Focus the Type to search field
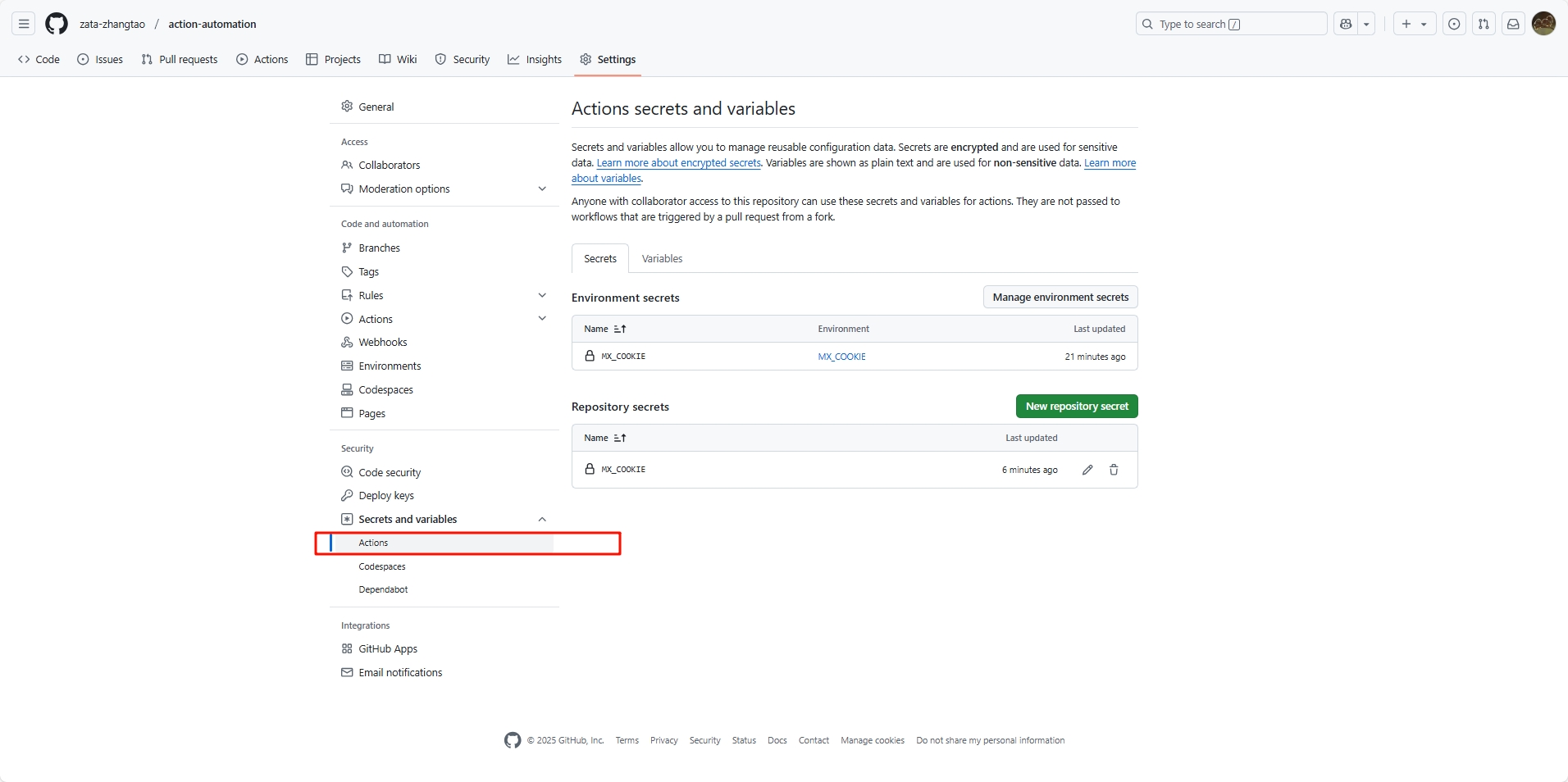Image resolution: width=1568 pixels, height=782 pixels. (x=1231, y=24)
